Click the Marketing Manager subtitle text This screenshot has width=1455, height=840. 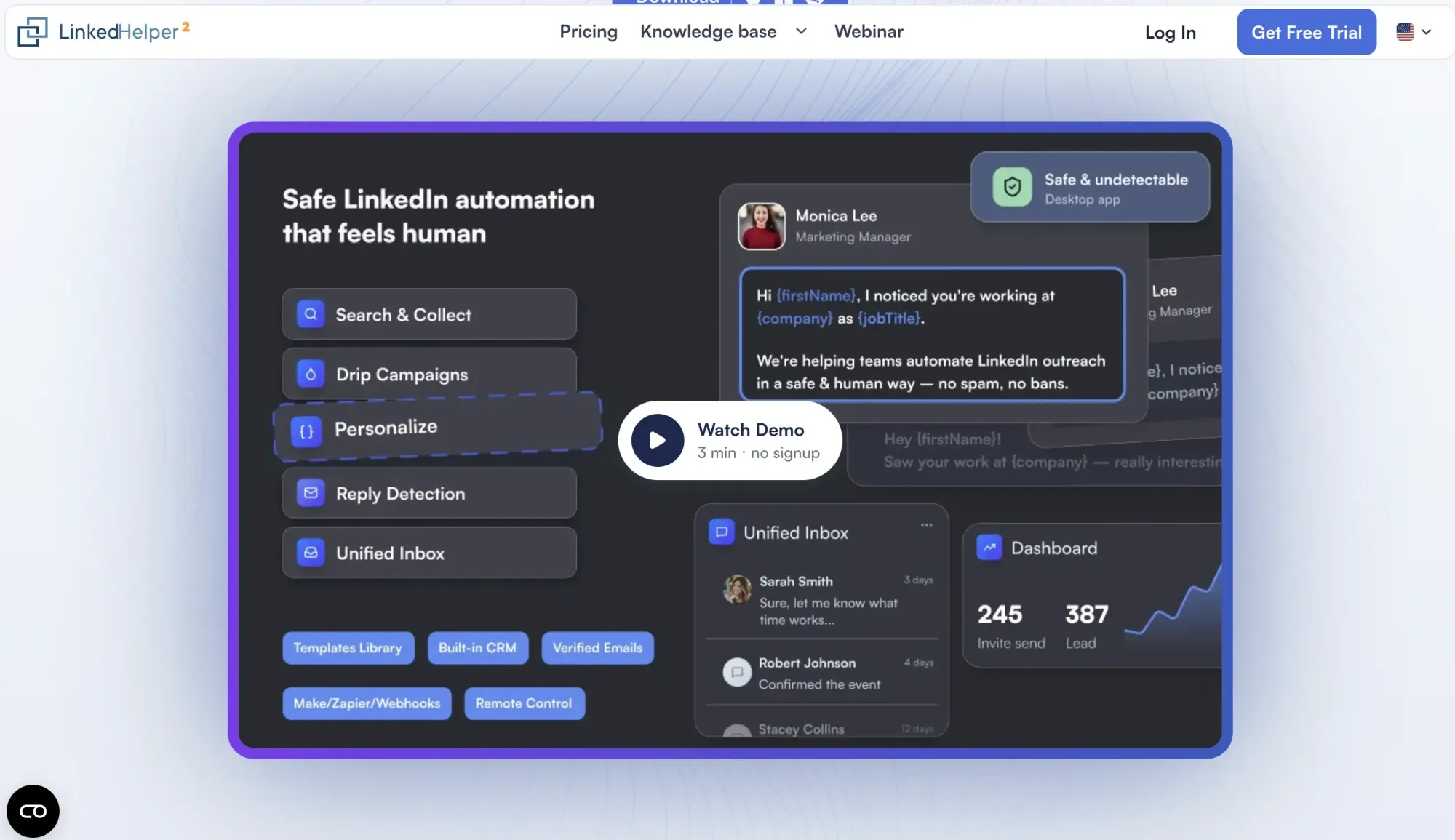tap(853, 237)
